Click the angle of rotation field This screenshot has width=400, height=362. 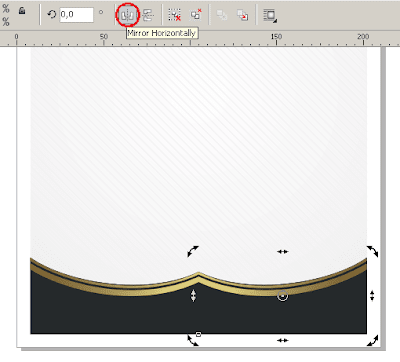coord(77,15)
